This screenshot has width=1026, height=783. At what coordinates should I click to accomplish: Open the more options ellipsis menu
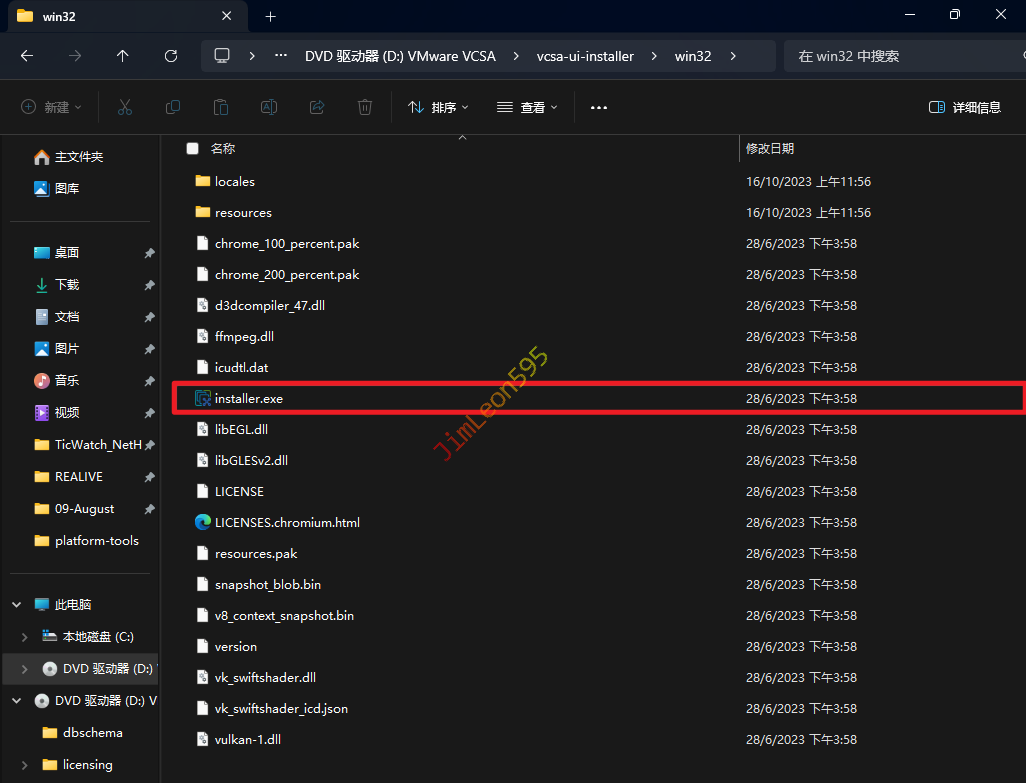click(599, 107)
